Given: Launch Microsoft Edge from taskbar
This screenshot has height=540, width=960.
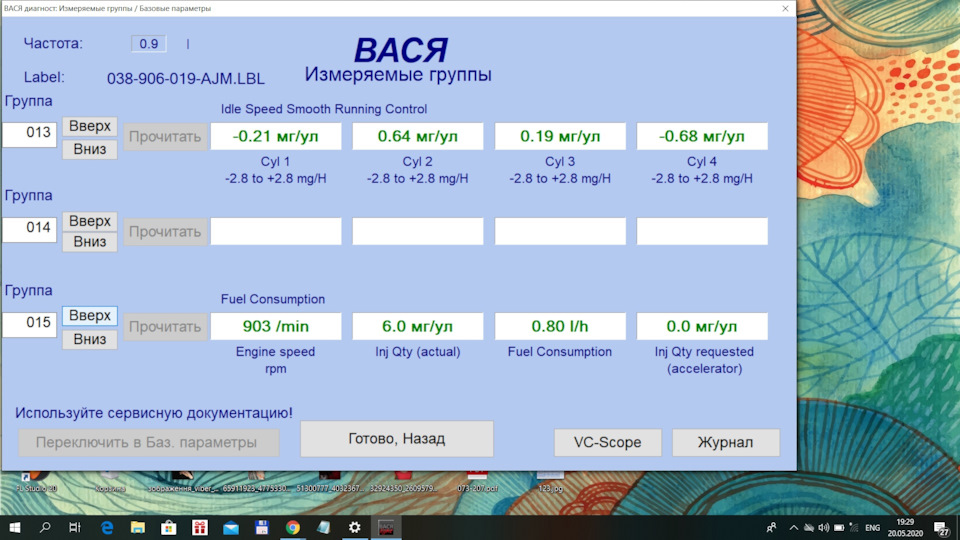Looking at the screenshot, I should [107, 527].
